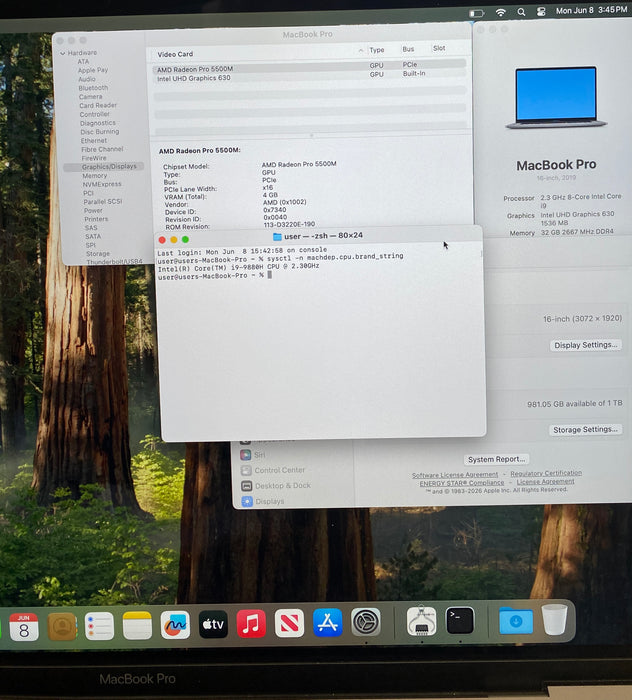The height and width of the screenshot is (700, 632).
Task: Open the Notes app in the Dock
Action: pos(137,625)
